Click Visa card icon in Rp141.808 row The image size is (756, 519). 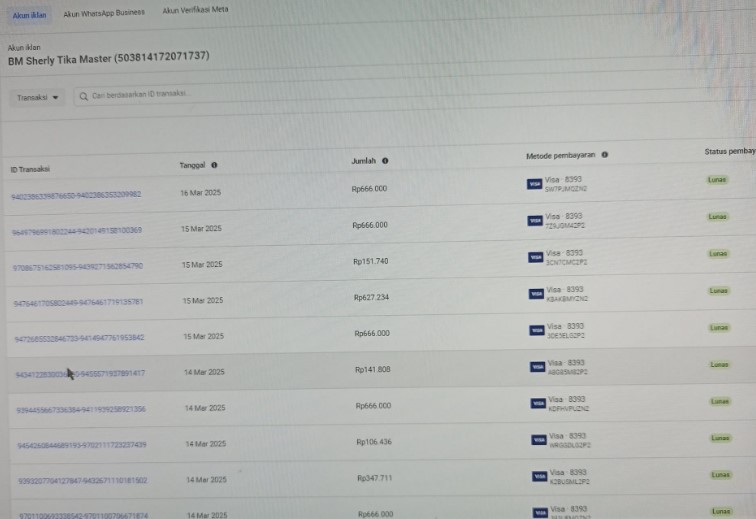click(x=537, y=367)
